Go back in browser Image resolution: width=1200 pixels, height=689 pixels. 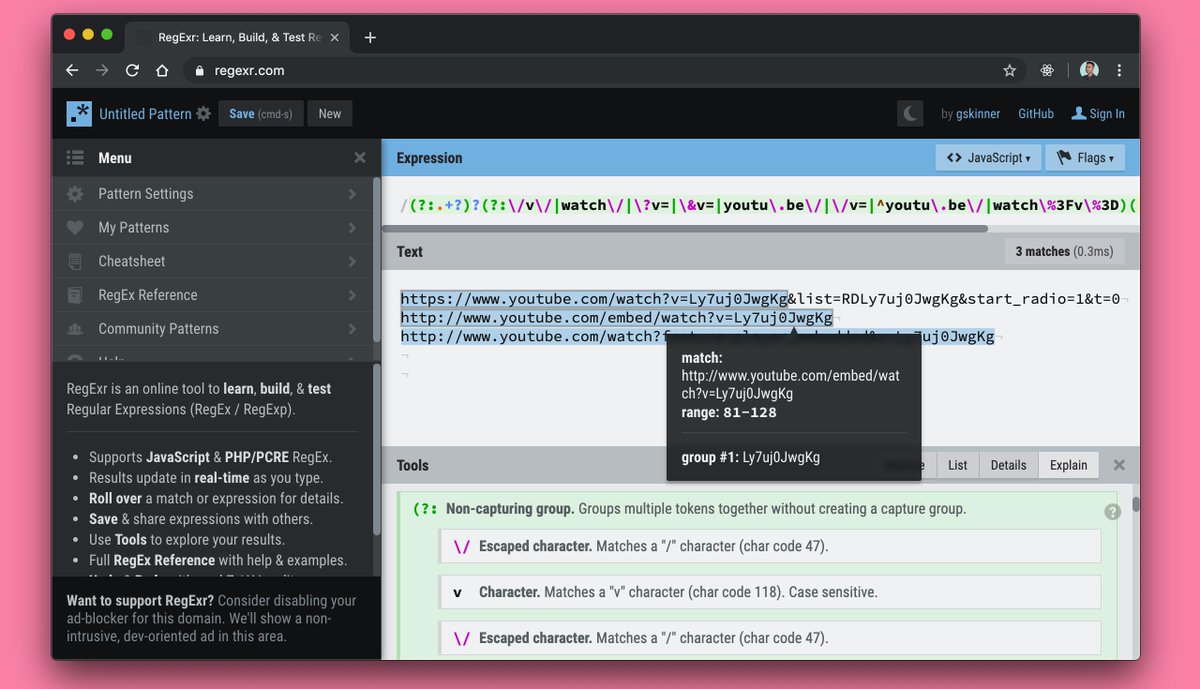point(71,71)
